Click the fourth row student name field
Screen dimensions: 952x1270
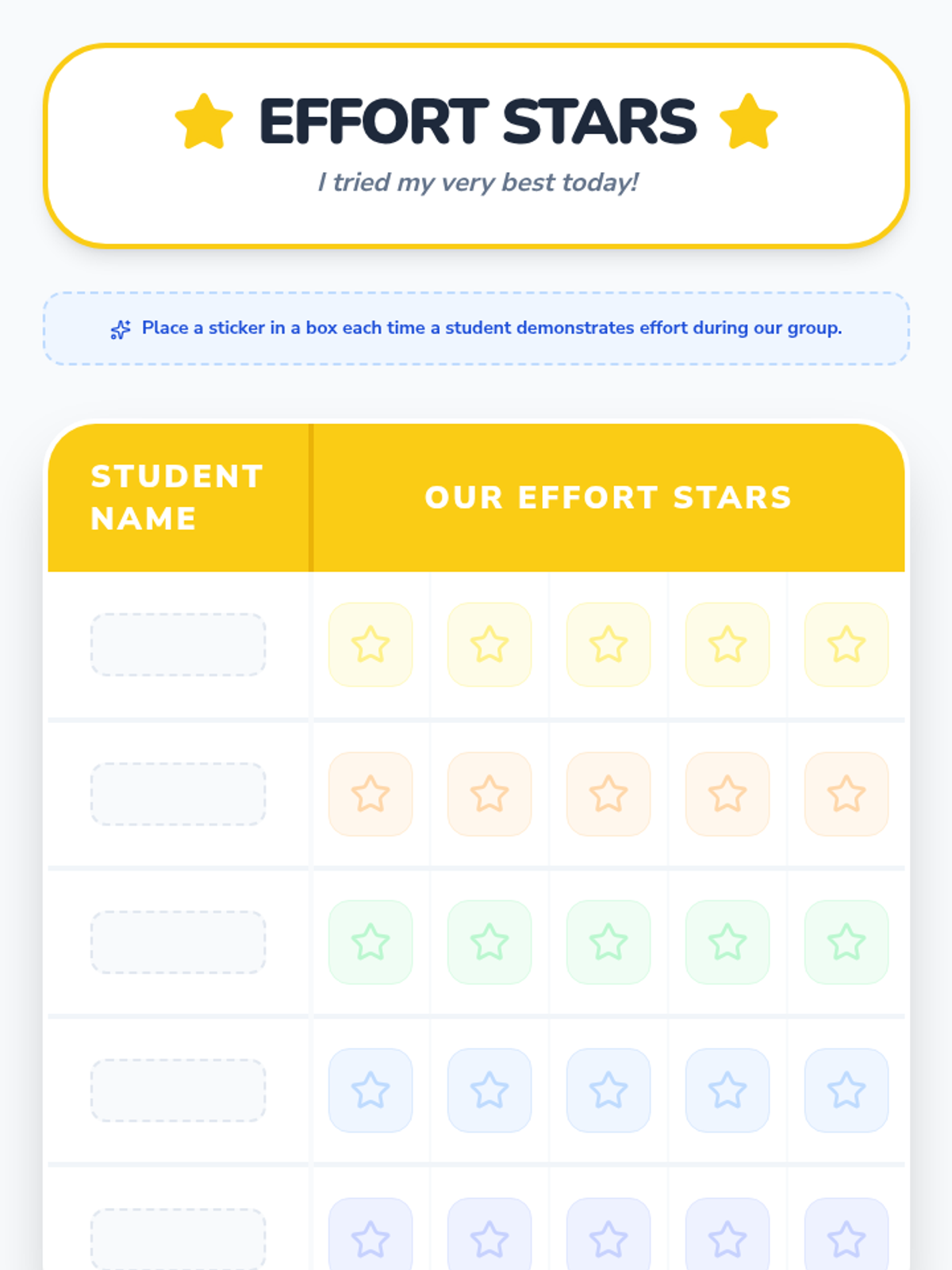(178, 1091)
